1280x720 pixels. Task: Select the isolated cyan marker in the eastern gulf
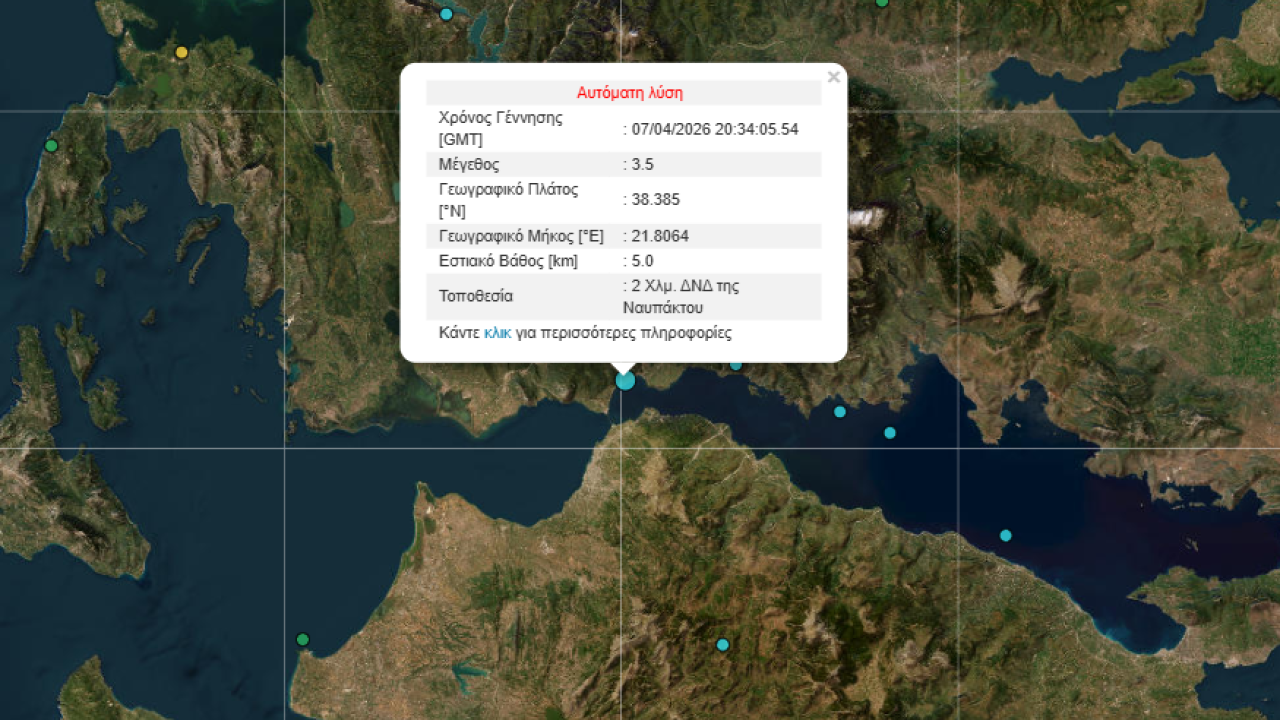1006,535
